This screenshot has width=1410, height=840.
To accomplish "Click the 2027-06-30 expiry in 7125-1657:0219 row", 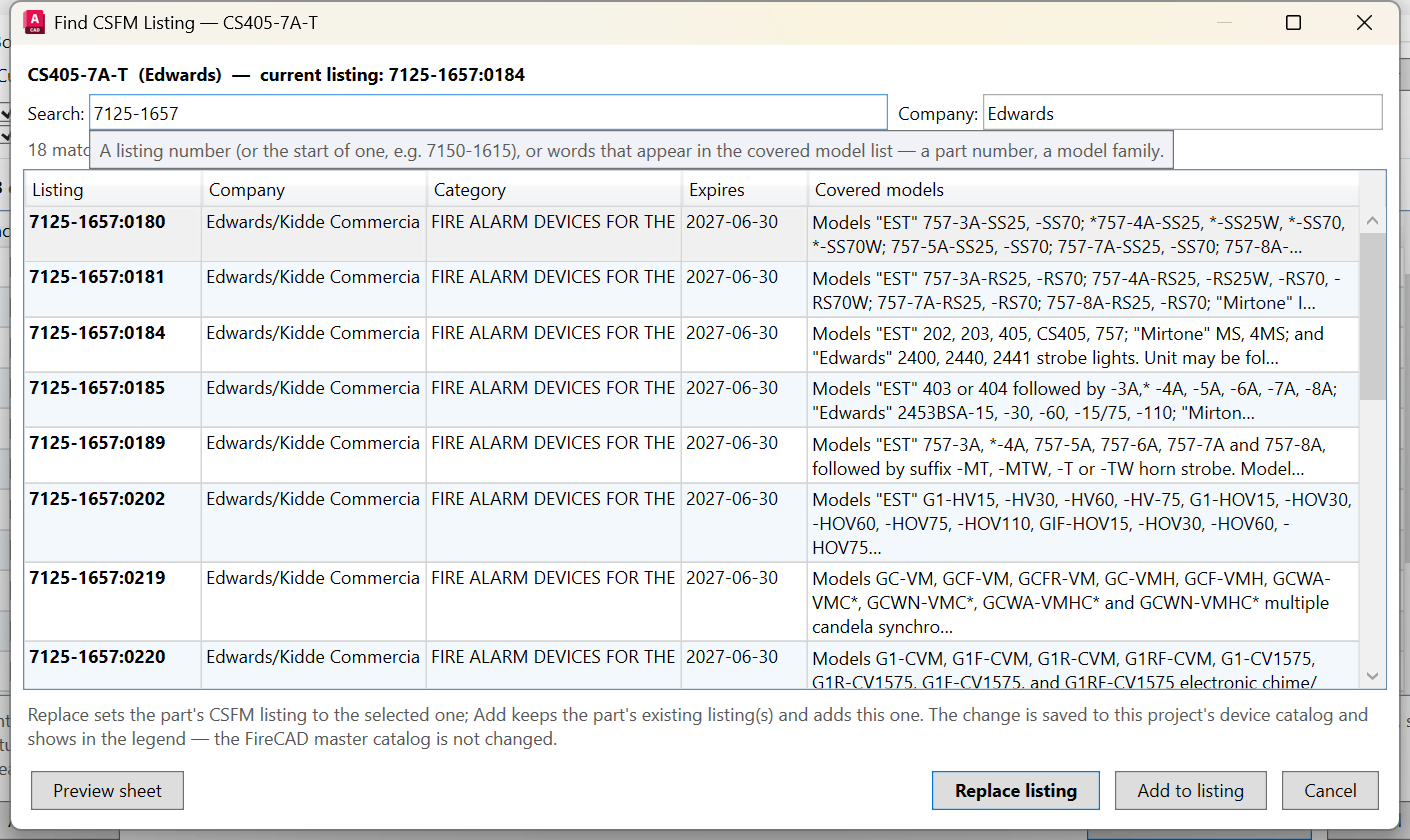I will pos(732,578).
